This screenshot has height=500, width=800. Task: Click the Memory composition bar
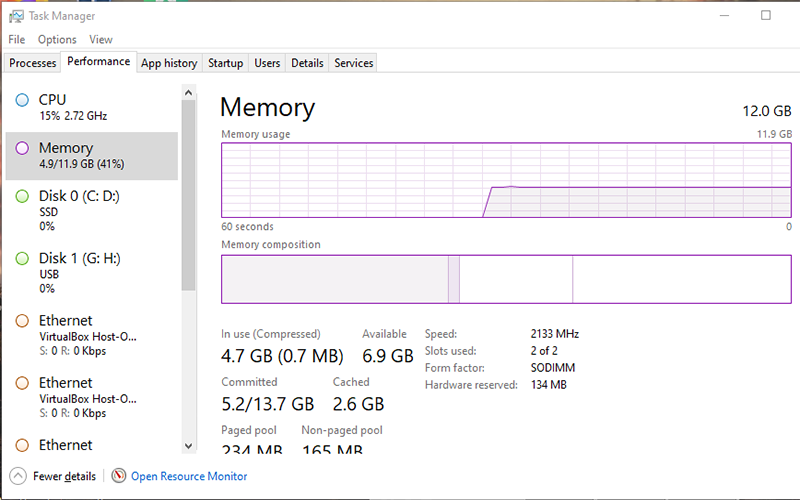[506, 278]
